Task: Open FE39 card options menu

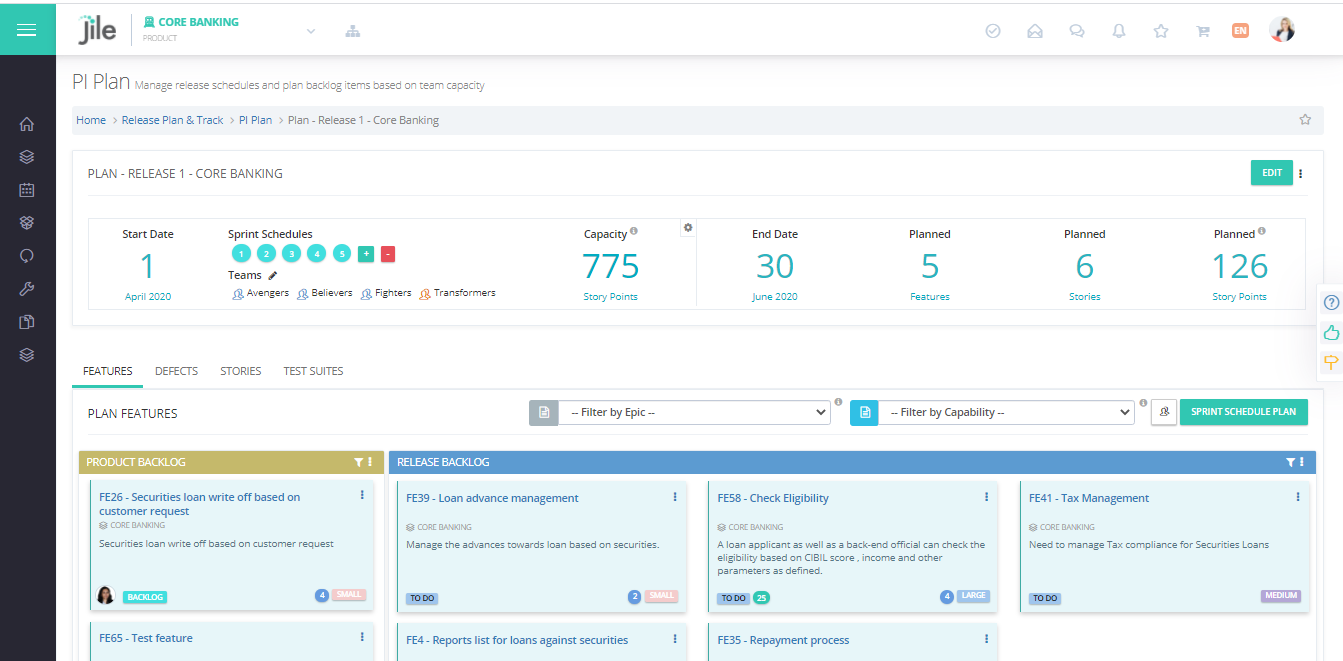Action: pos(675,497)
